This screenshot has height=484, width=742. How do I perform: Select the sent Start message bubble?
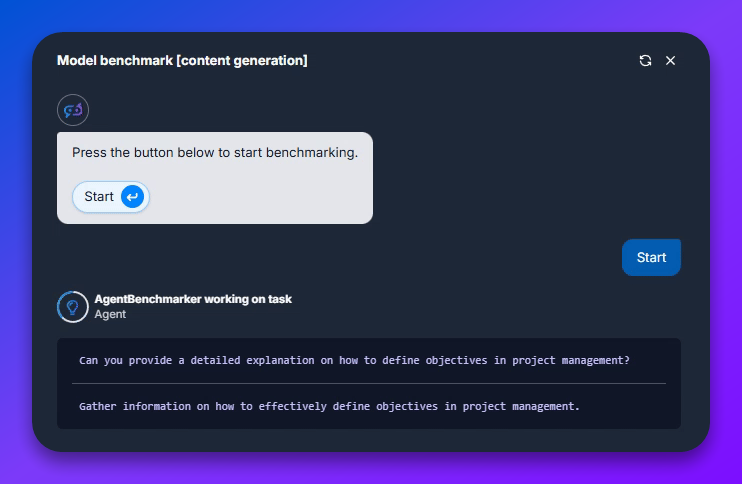pos(651,257)
